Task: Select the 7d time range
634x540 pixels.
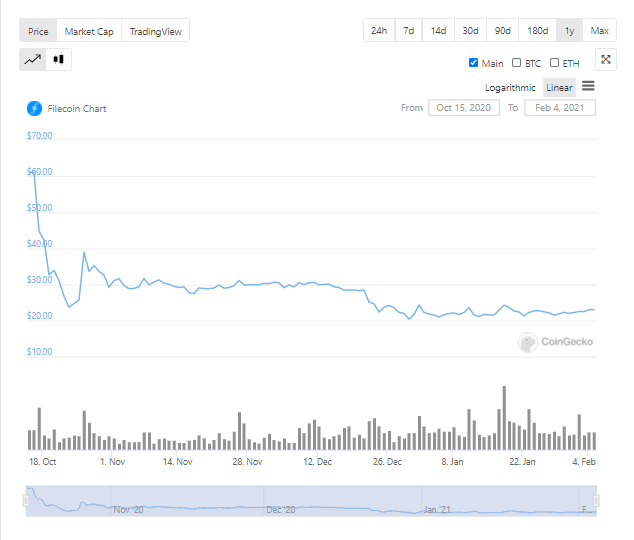Action: 408,30
